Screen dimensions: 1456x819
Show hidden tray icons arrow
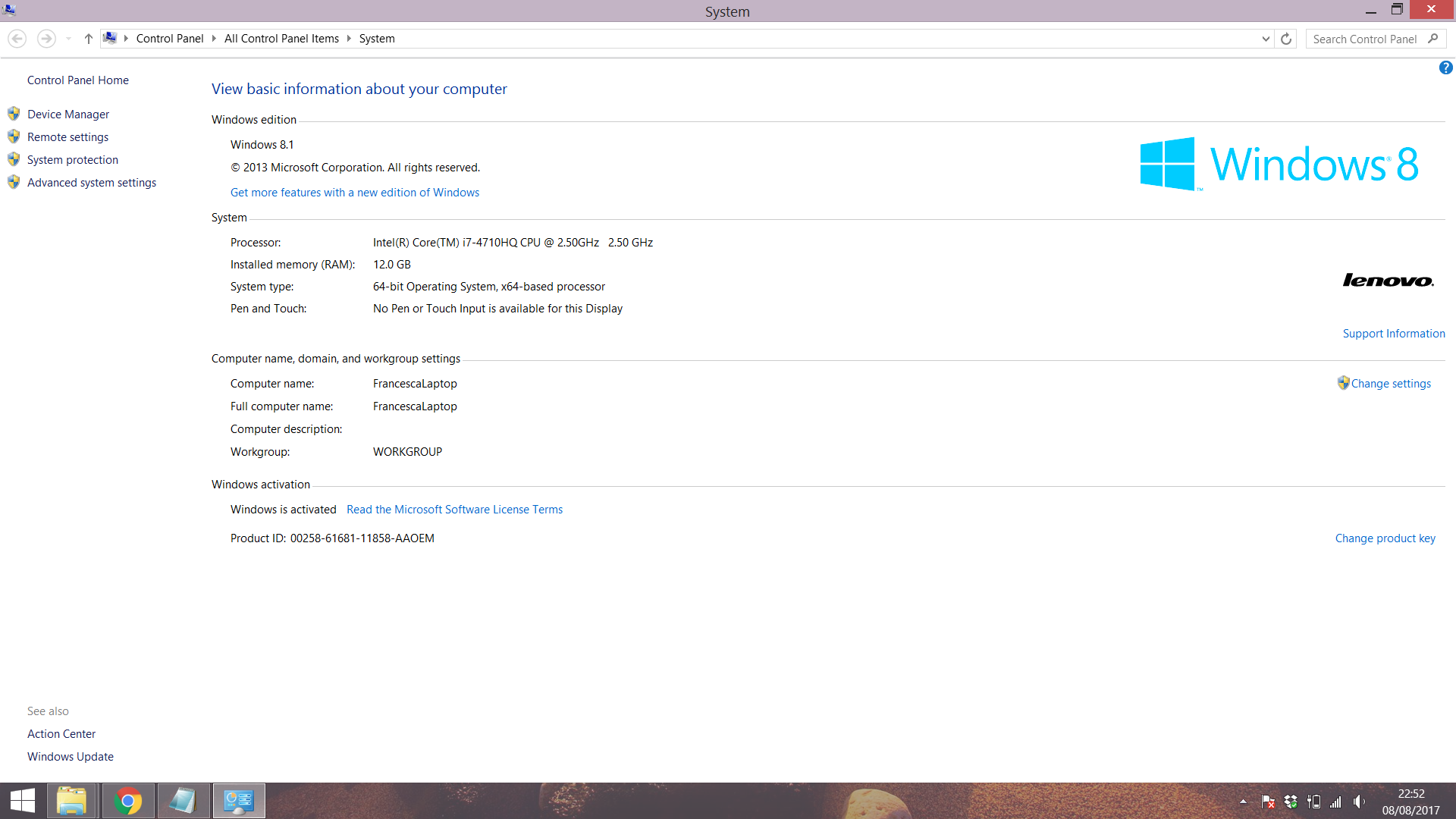1243,802
